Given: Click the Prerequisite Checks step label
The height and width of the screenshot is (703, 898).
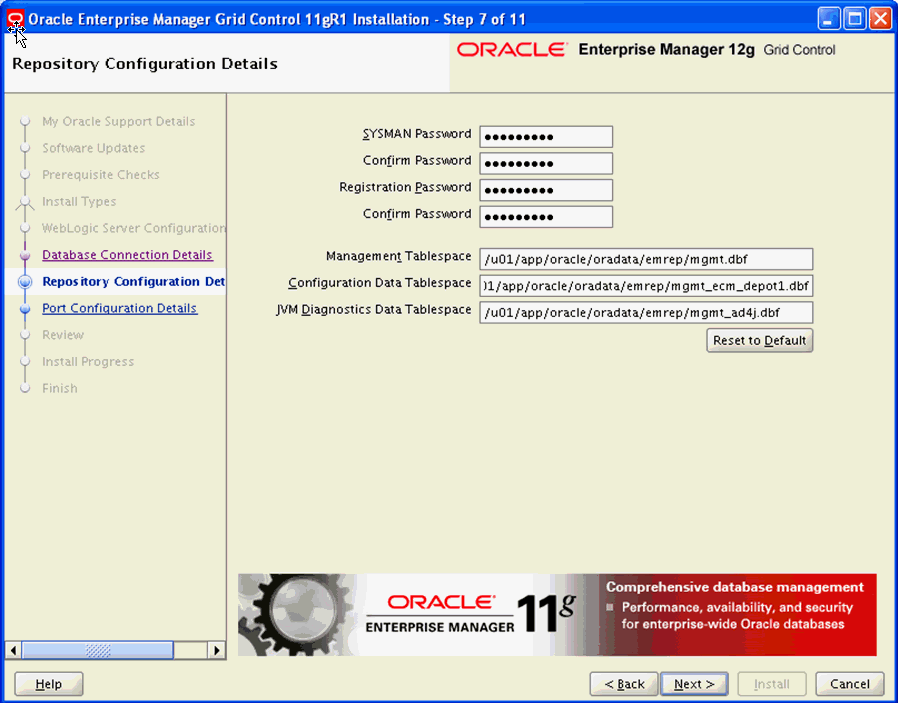Looking at the screenshot, I should point(101,175).
